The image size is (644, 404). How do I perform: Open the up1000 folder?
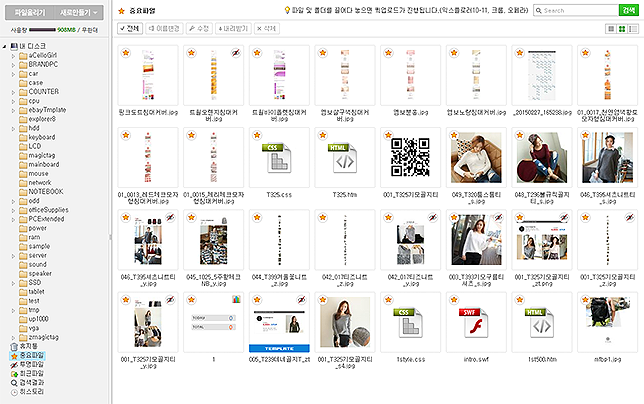[x=34, y=319]
